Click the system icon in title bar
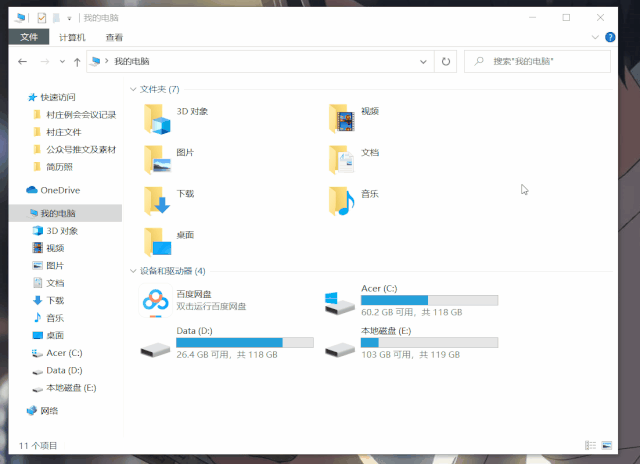 click(20, 18)
